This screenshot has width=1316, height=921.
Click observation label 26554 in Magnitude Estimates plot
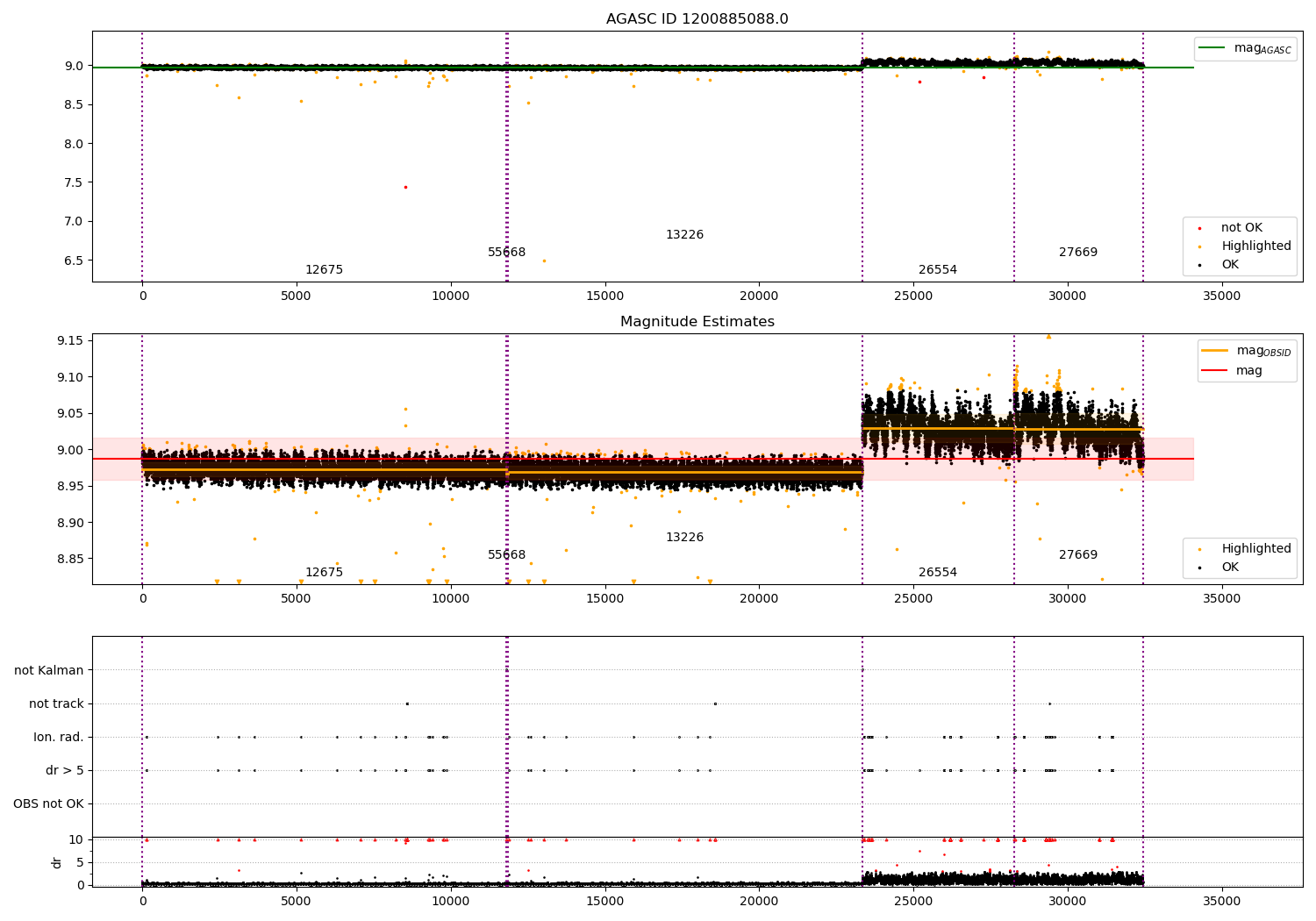938,573
